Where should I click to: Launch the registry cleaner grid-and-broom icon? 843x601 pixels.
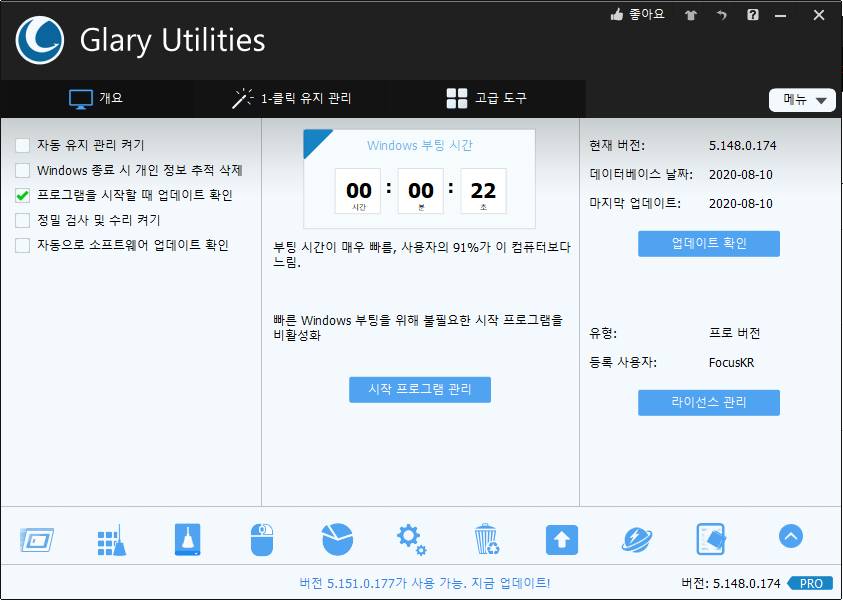point(112,540)
